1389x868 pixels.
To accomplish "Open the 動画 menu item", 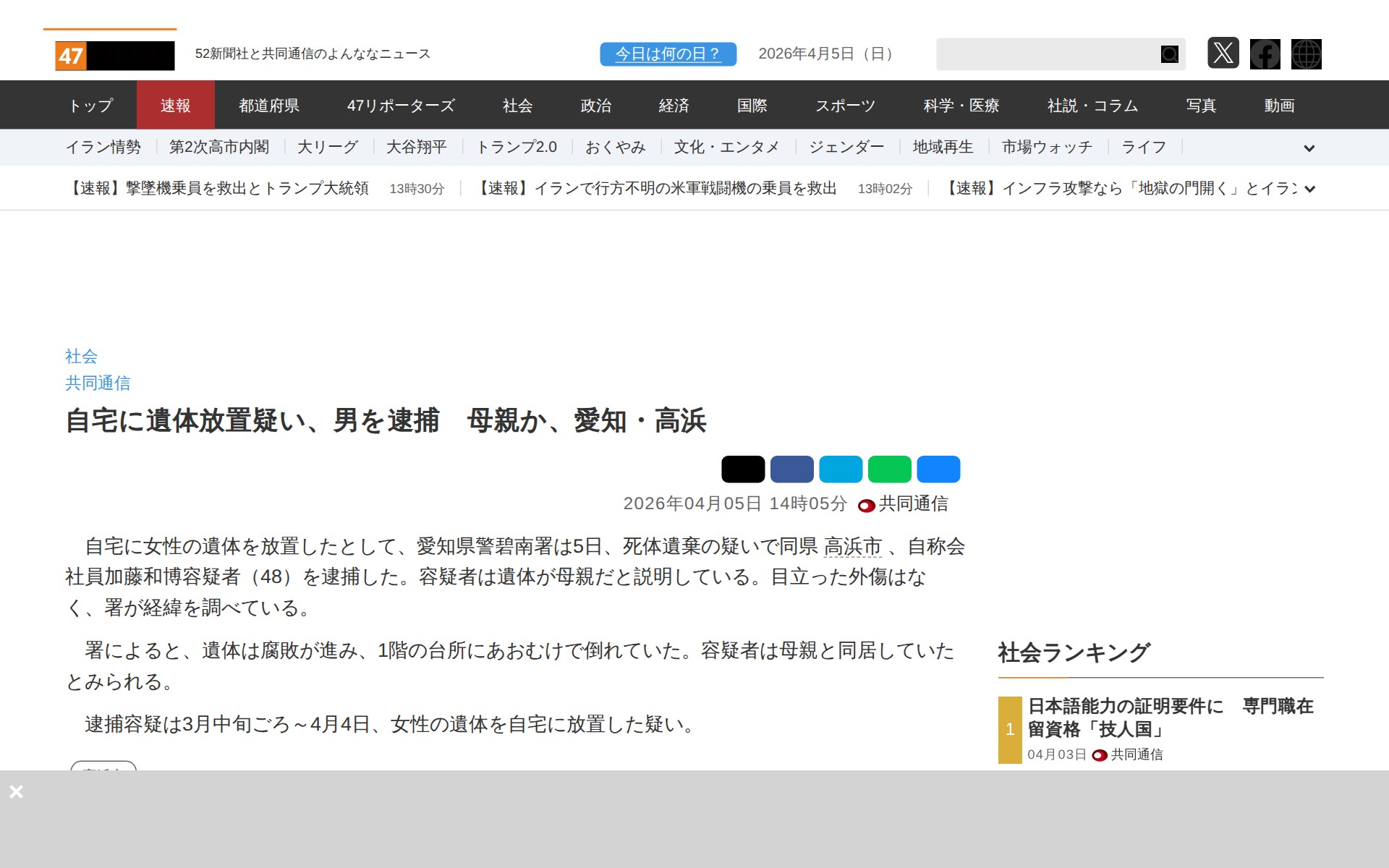I will point(1279,105).
